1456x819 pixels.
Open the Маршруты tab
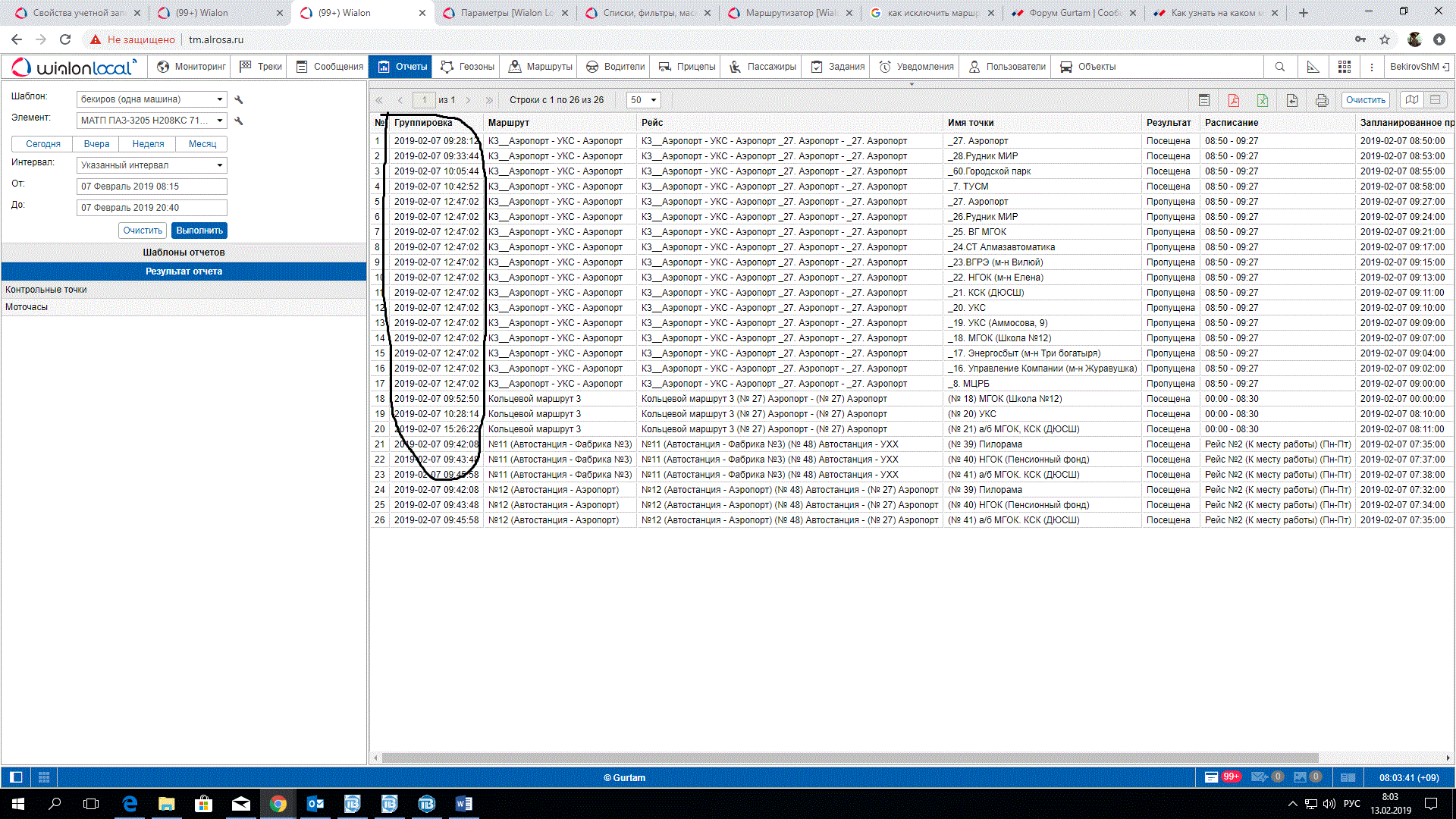tap(541, 67)
